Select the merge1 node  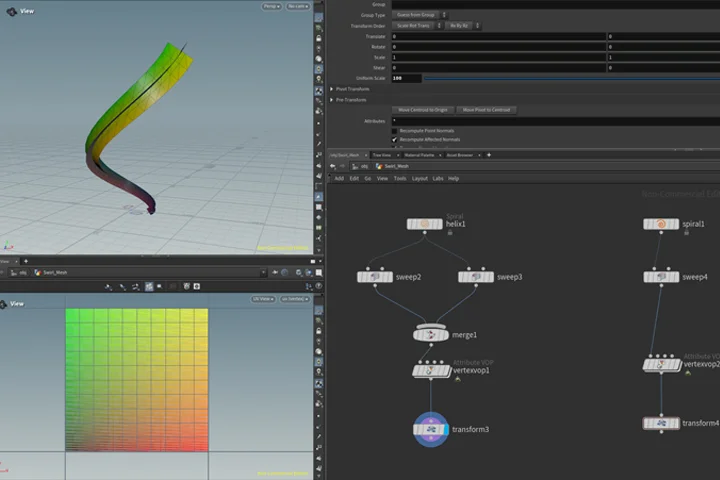click(431, 335)
